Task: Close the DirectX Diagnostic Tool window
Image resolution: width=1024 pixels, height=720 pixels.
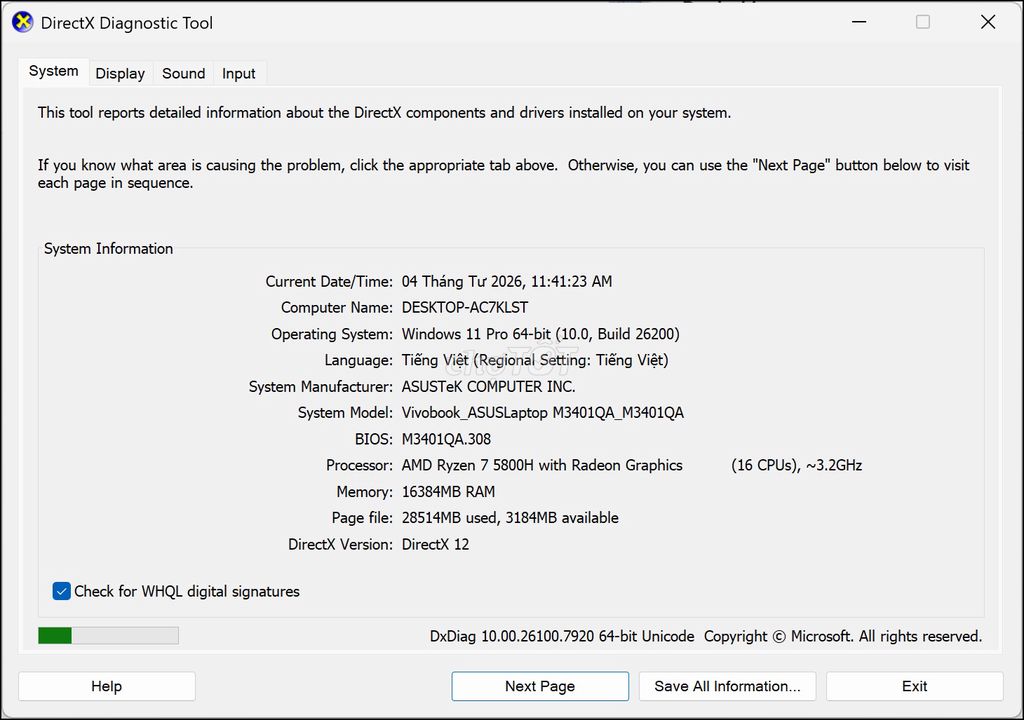Action: tap(987, 22)
